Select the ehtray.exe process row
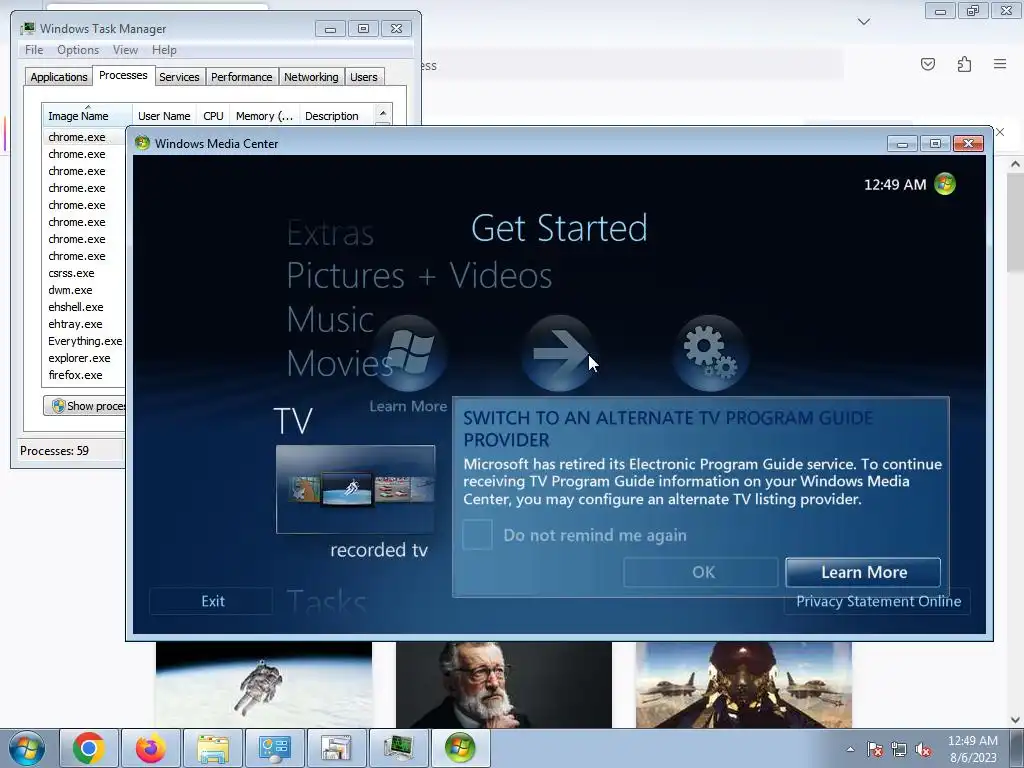 [x=84, y=324]
